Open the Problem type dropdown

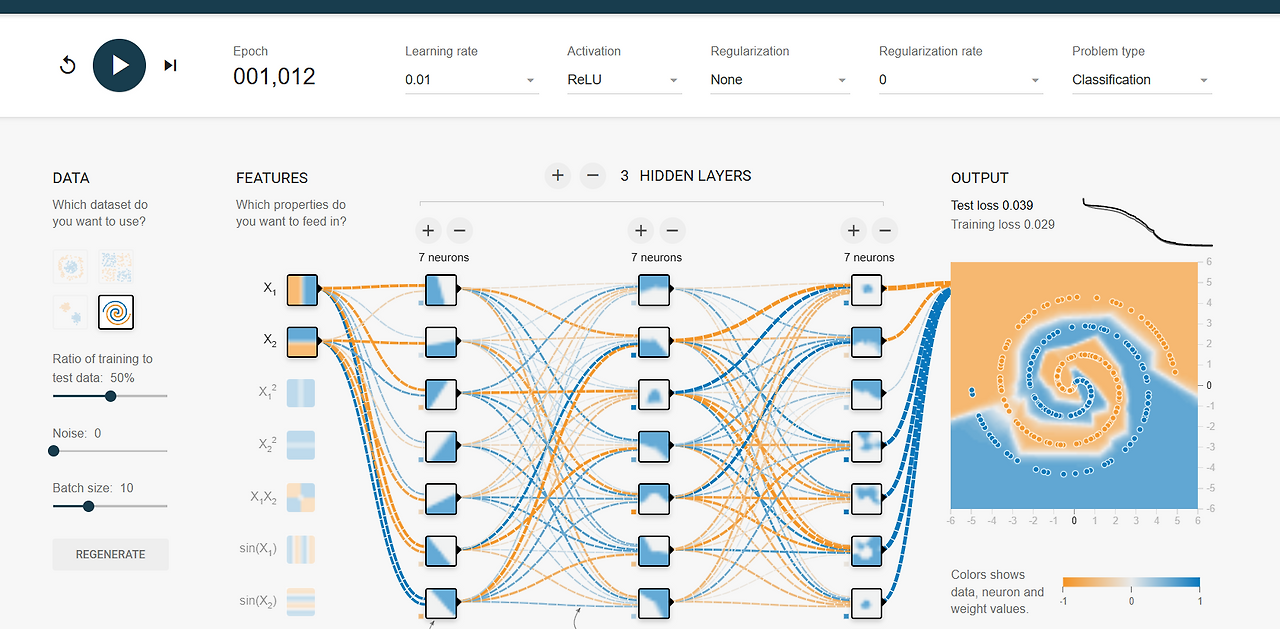(1140, 80)
